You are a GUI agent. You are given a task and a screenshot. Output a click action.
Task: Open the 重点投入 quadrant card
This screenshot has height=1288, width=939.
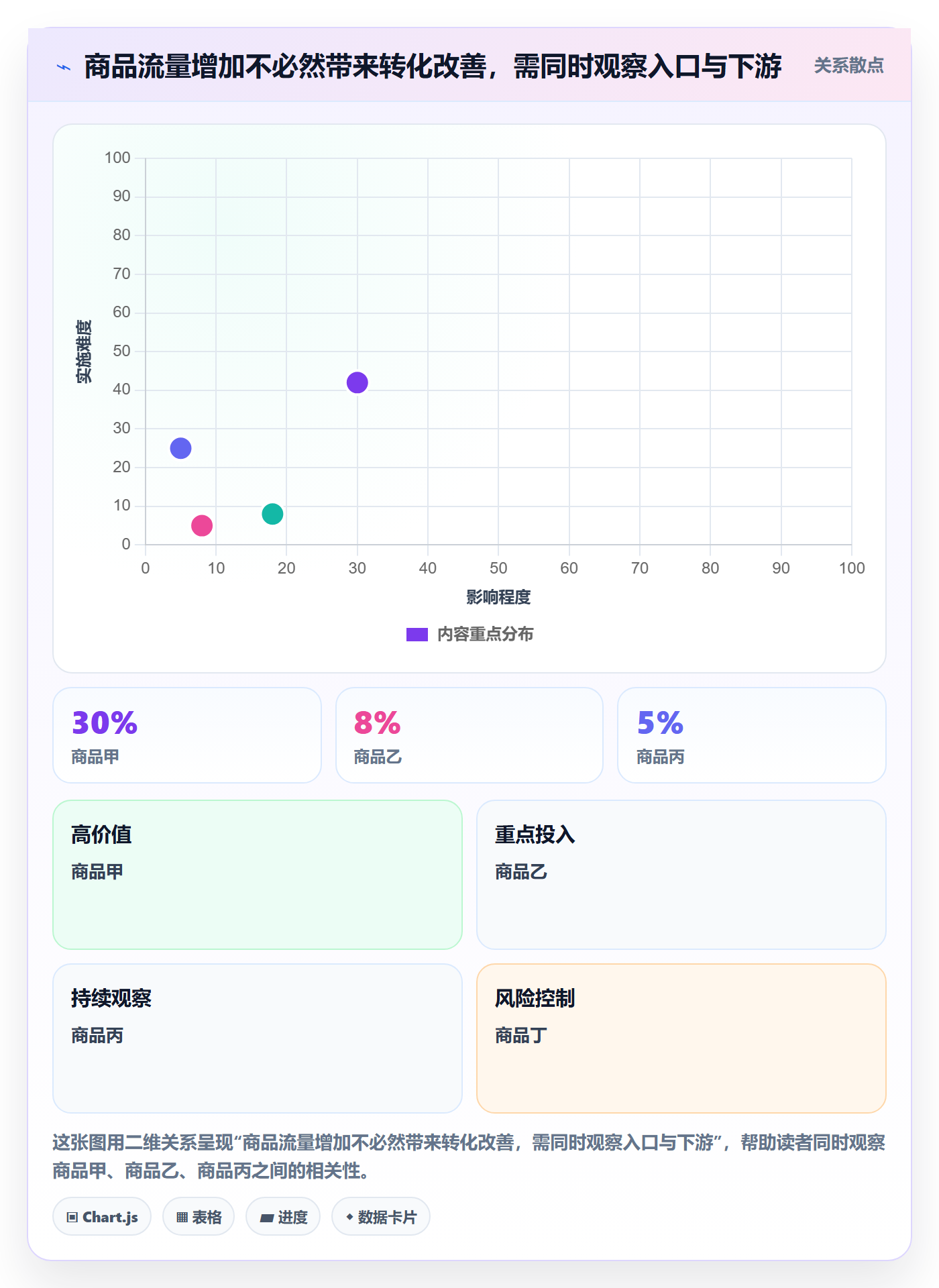[681, 875]
